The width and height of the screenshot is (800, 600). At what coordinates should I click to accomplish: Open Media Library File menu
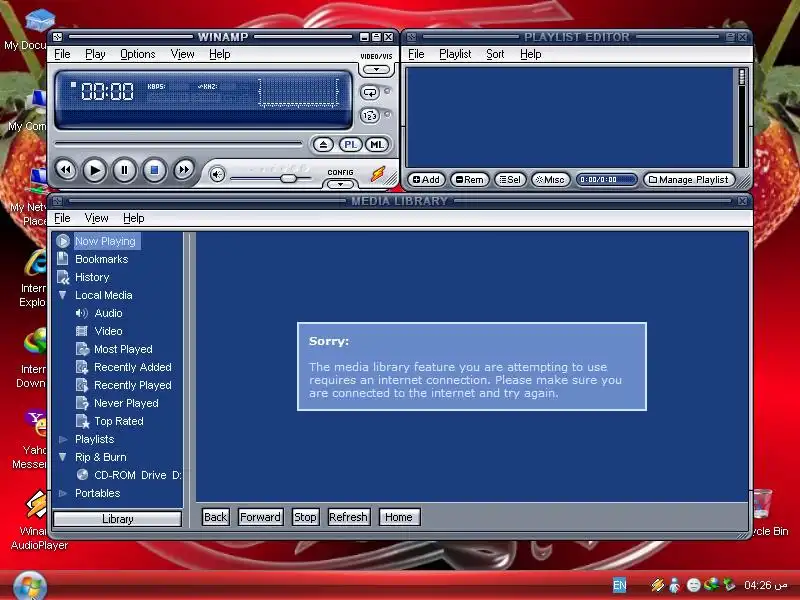pyautogui.click(x=62, y=218)
